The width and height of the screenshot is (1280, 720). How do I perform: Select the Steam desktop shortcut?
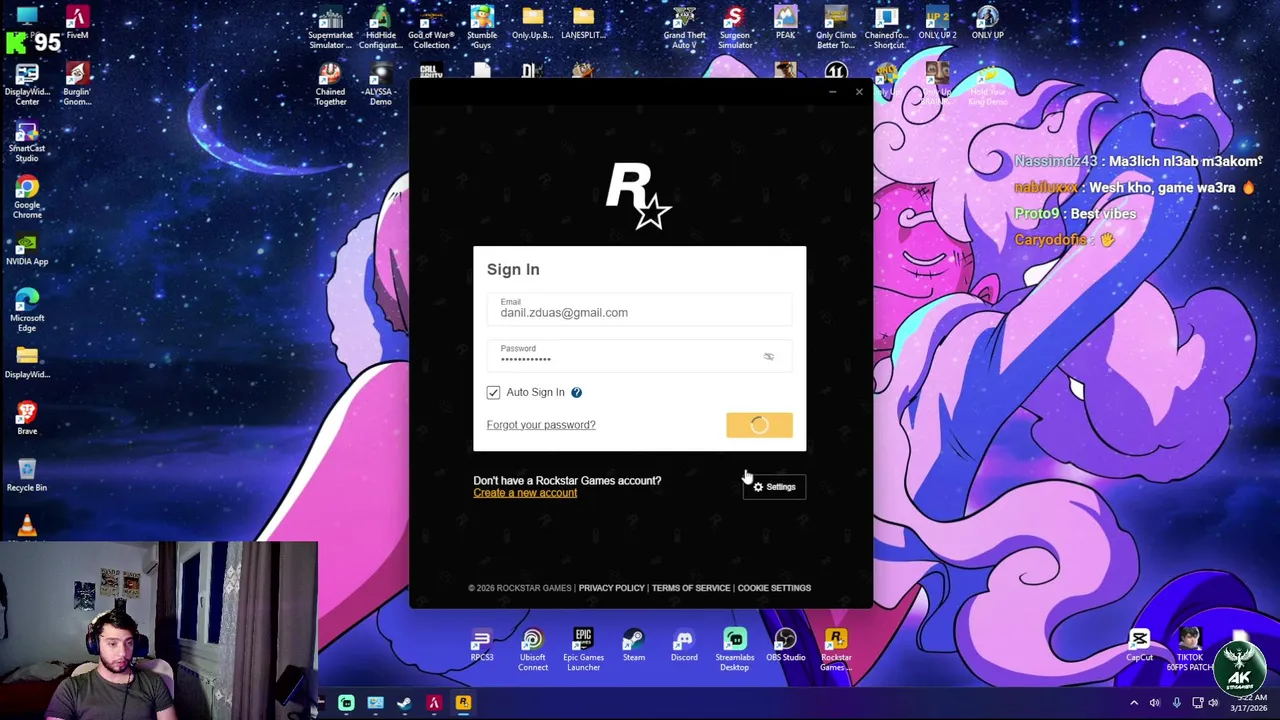634,645
